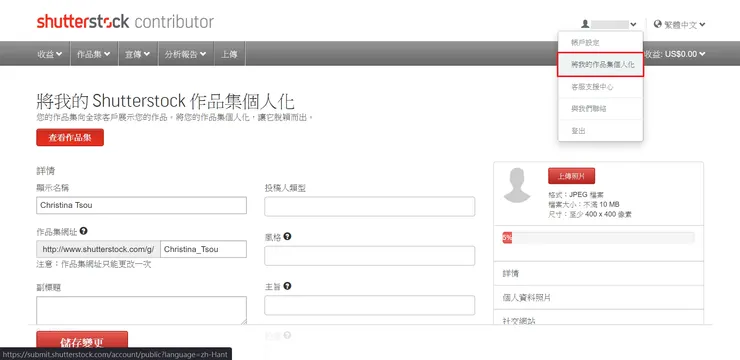Open the 投稿人類型 field
The height and width of the screenshot is (360, 740).
click(x=370, y=207)
